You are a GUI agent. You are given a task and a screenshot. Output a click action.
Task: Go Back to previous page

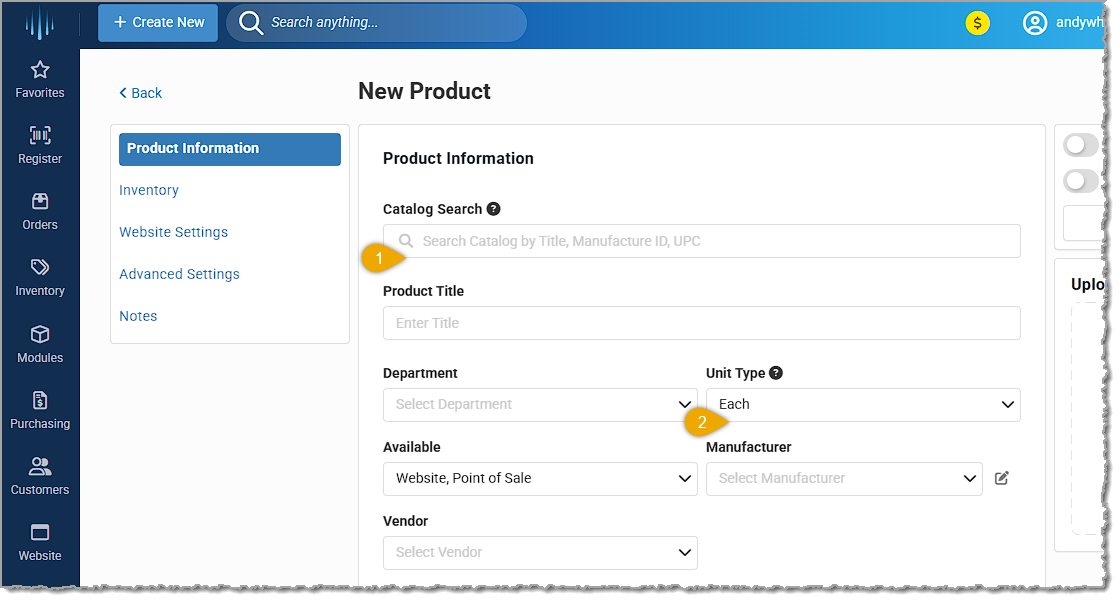tap(141, 93)
